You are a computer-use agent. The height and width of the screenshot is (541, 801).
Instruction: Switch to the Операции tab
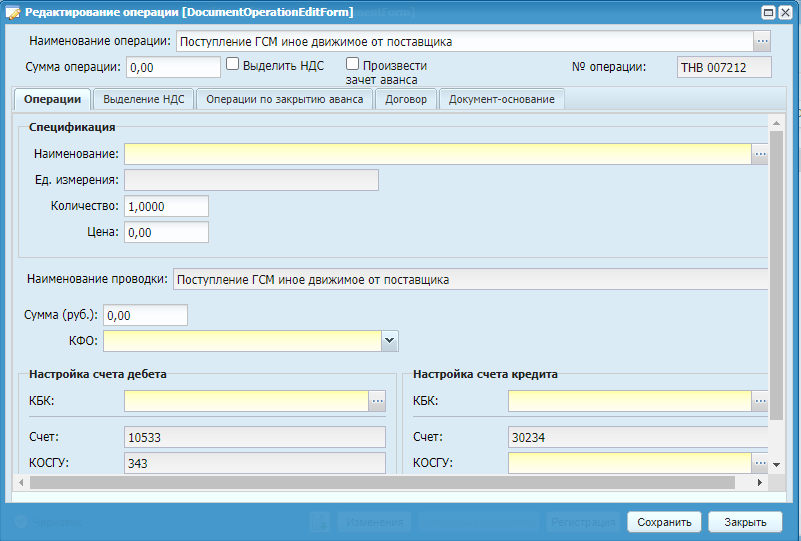(53, 99)
